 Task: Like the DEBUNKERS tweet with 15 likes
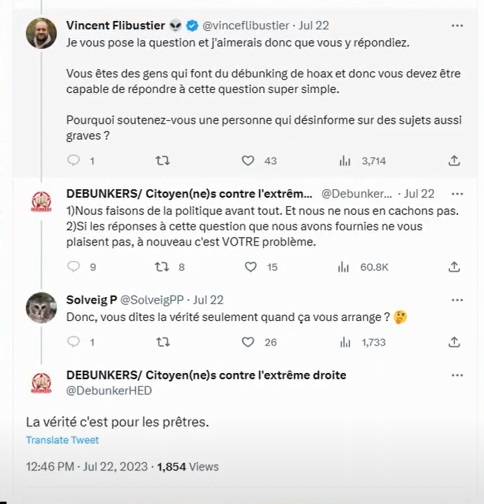click(251, 267)
